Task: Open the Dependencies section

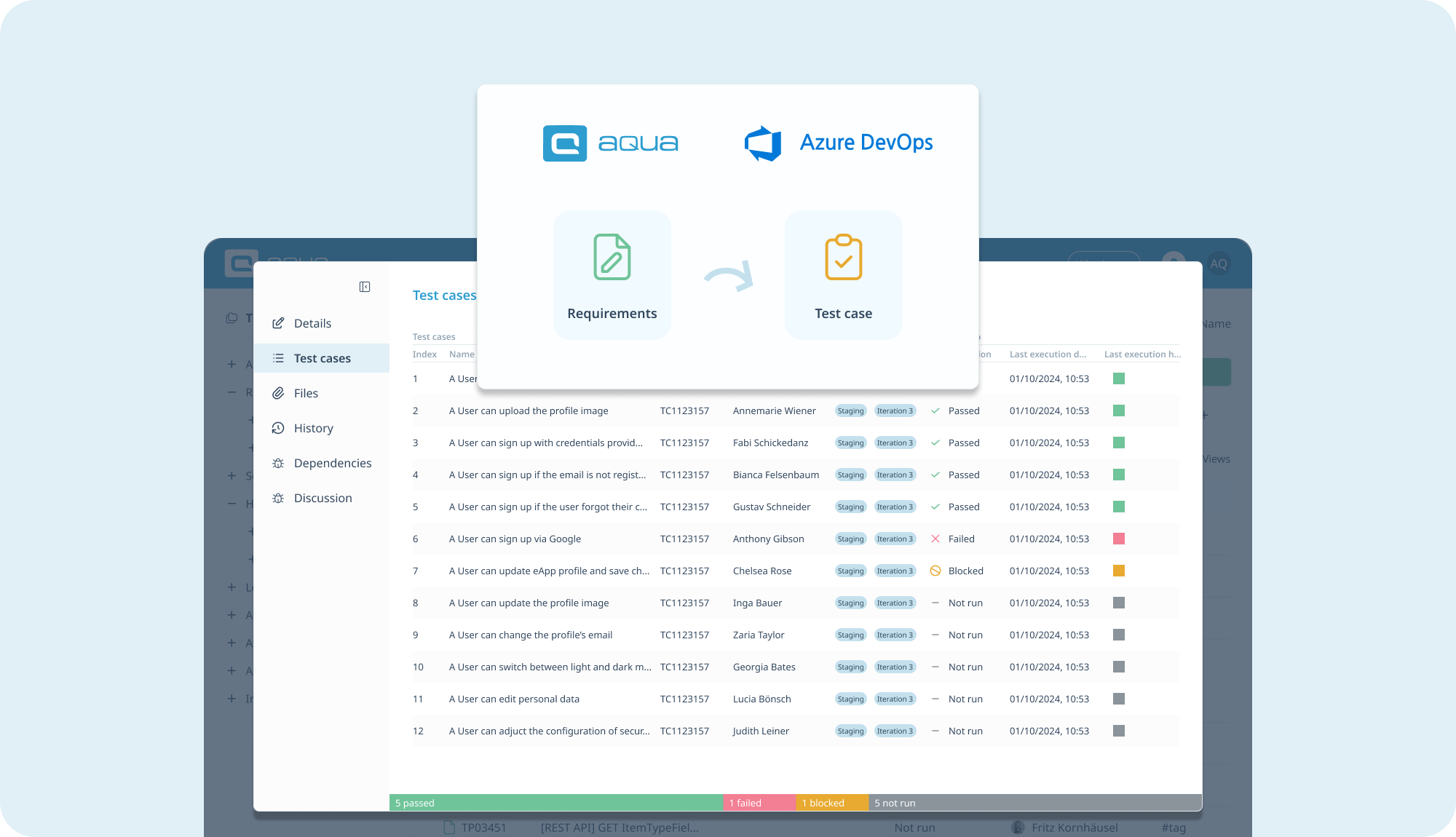Action: 332,463
